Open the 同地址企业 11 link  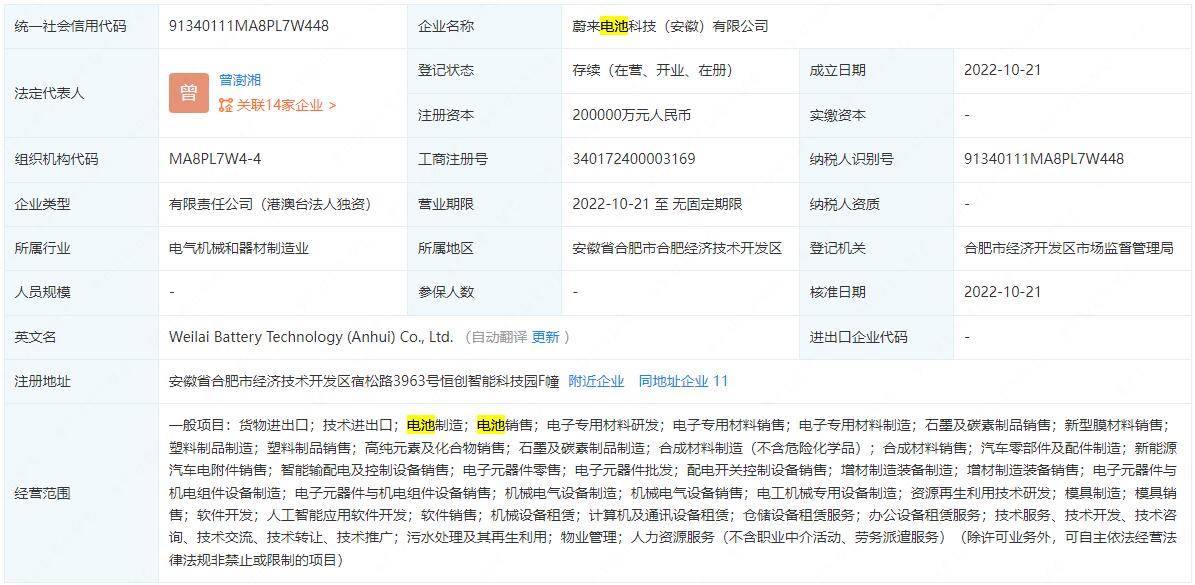tap(683, 381)
